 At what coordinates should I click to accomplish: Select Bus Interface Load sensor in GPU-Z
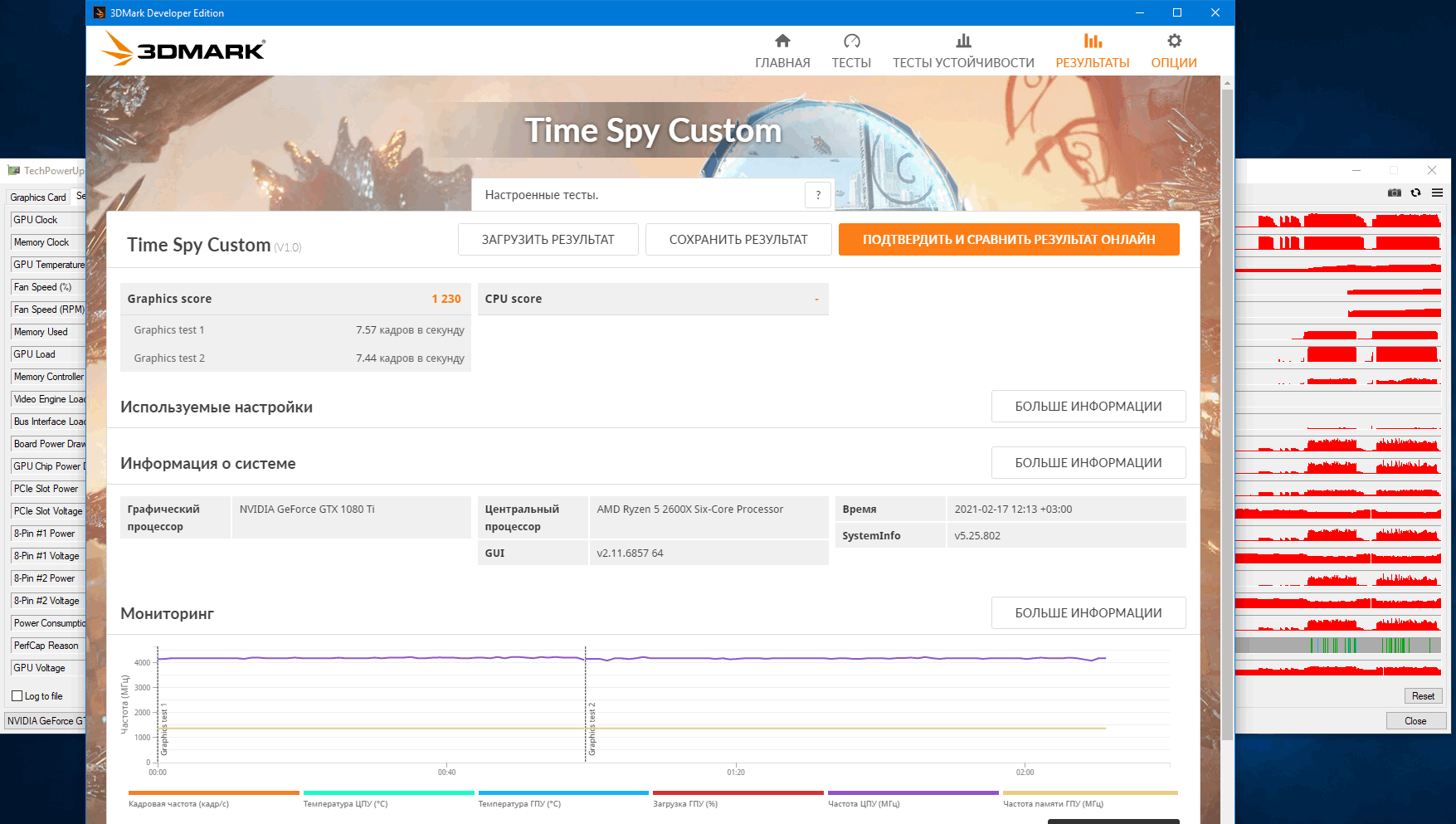tap(48, 422)
